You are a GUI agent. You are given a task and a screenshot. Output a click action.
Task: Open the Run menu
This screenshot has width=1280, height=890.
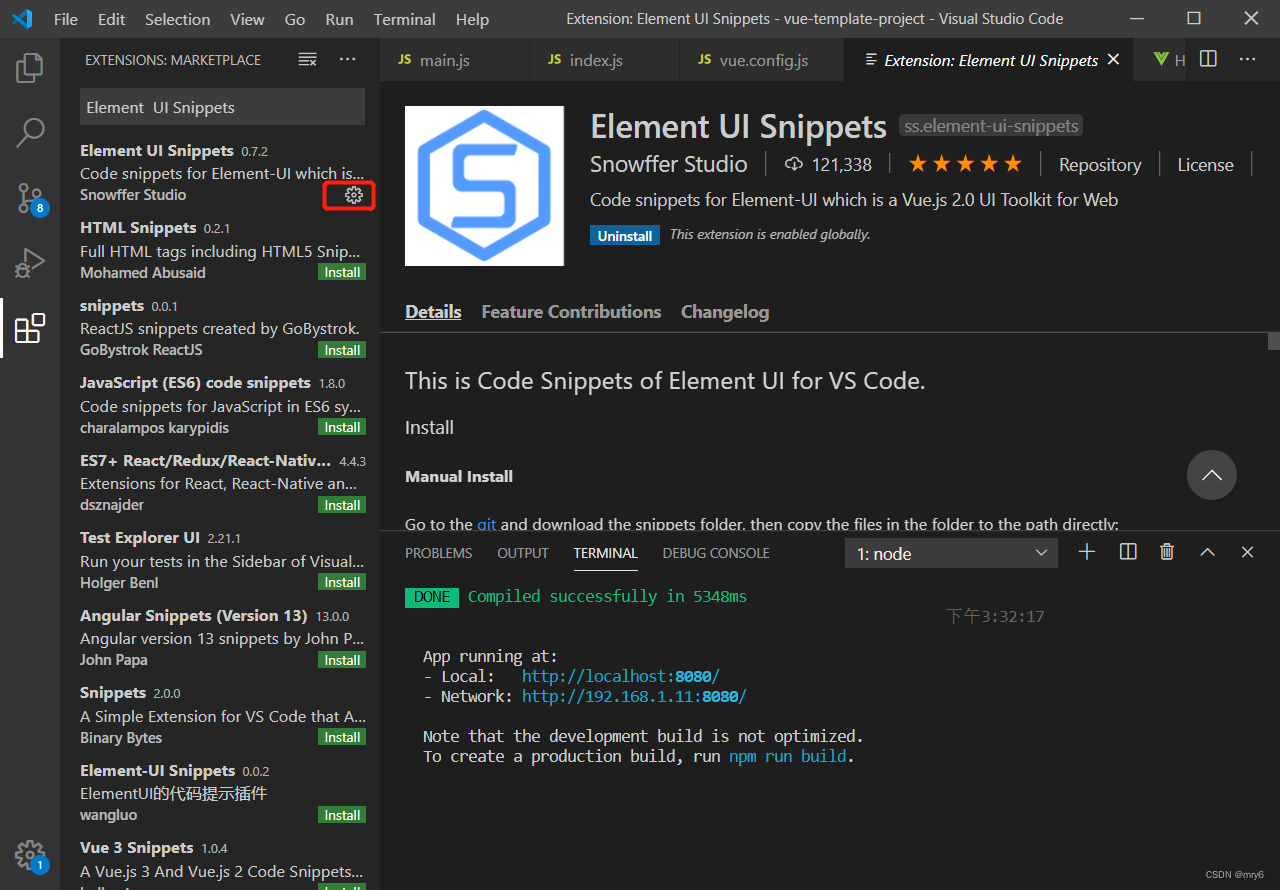click(x=340, y=19)
